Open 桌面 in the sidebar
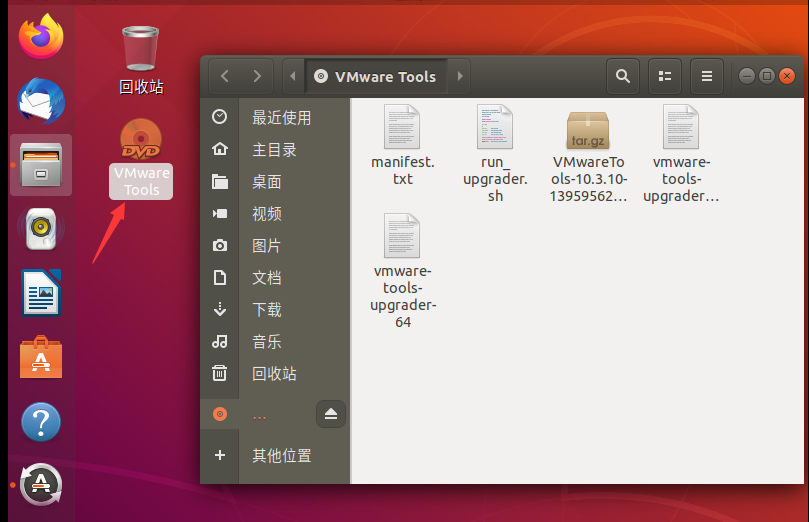809x522 pixels. (x=275, y=182)
